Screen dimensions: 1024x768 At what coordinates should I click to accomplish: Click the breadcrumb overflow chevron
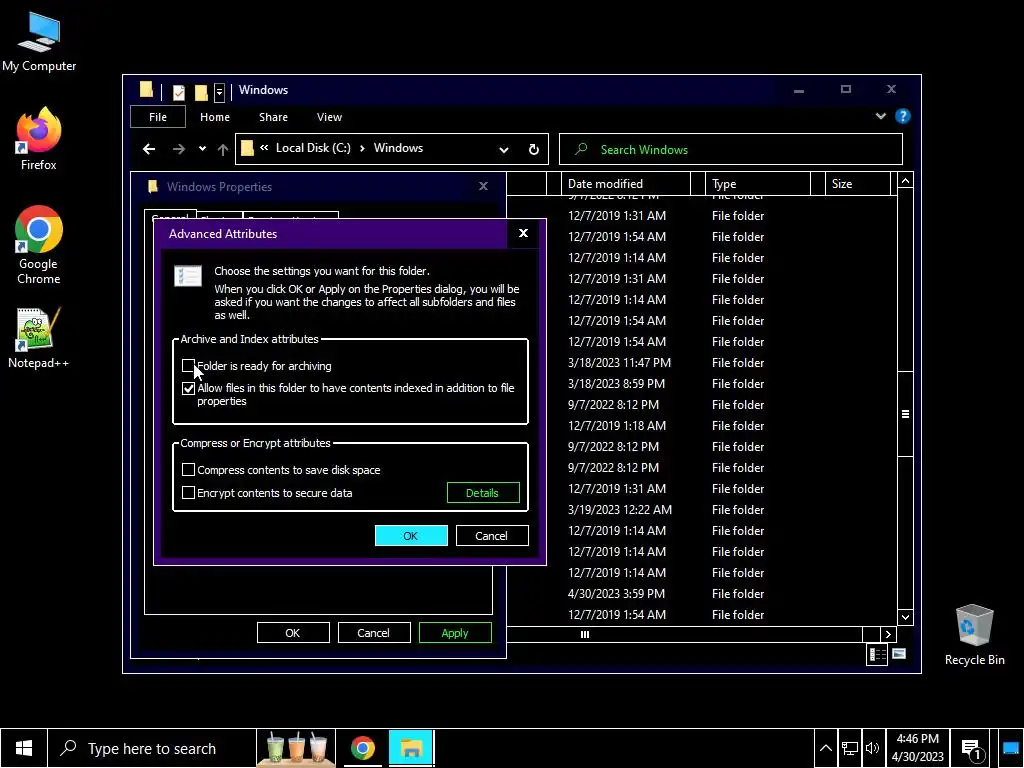coord(264,148)
